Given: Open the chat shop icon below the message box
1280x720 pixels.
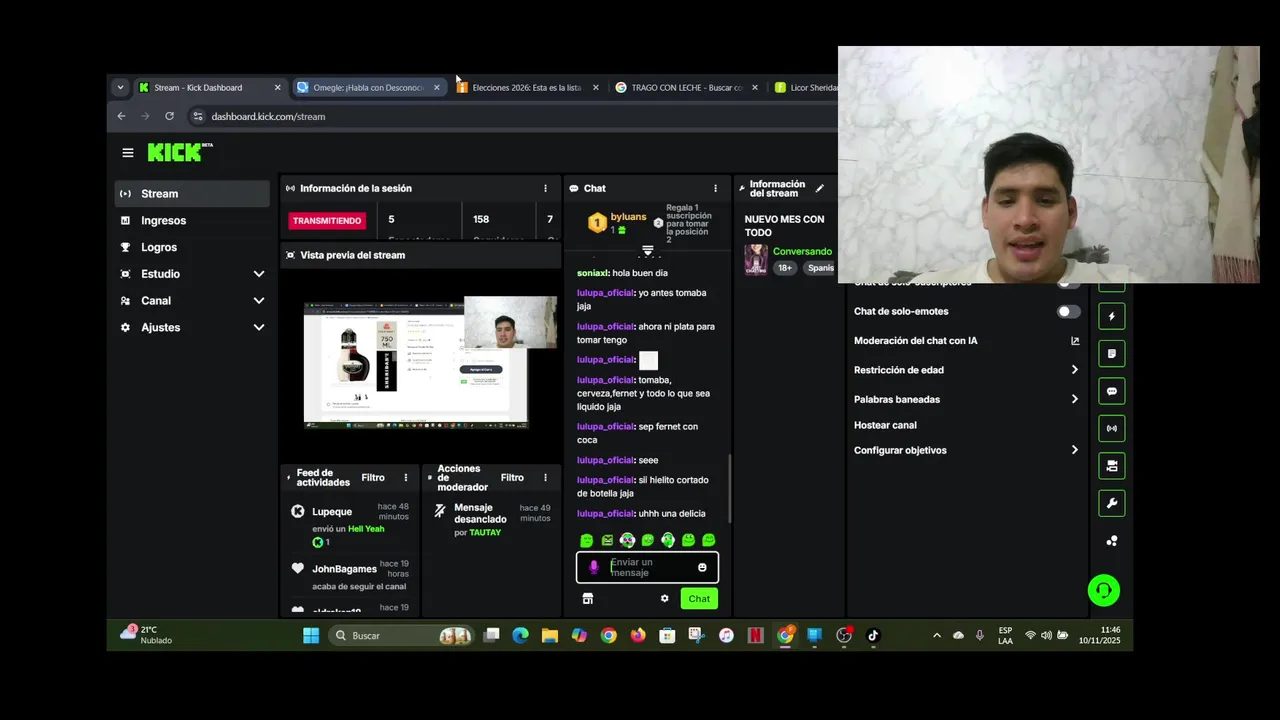Looking at the screenshot, I should click(x=588, y=598).
